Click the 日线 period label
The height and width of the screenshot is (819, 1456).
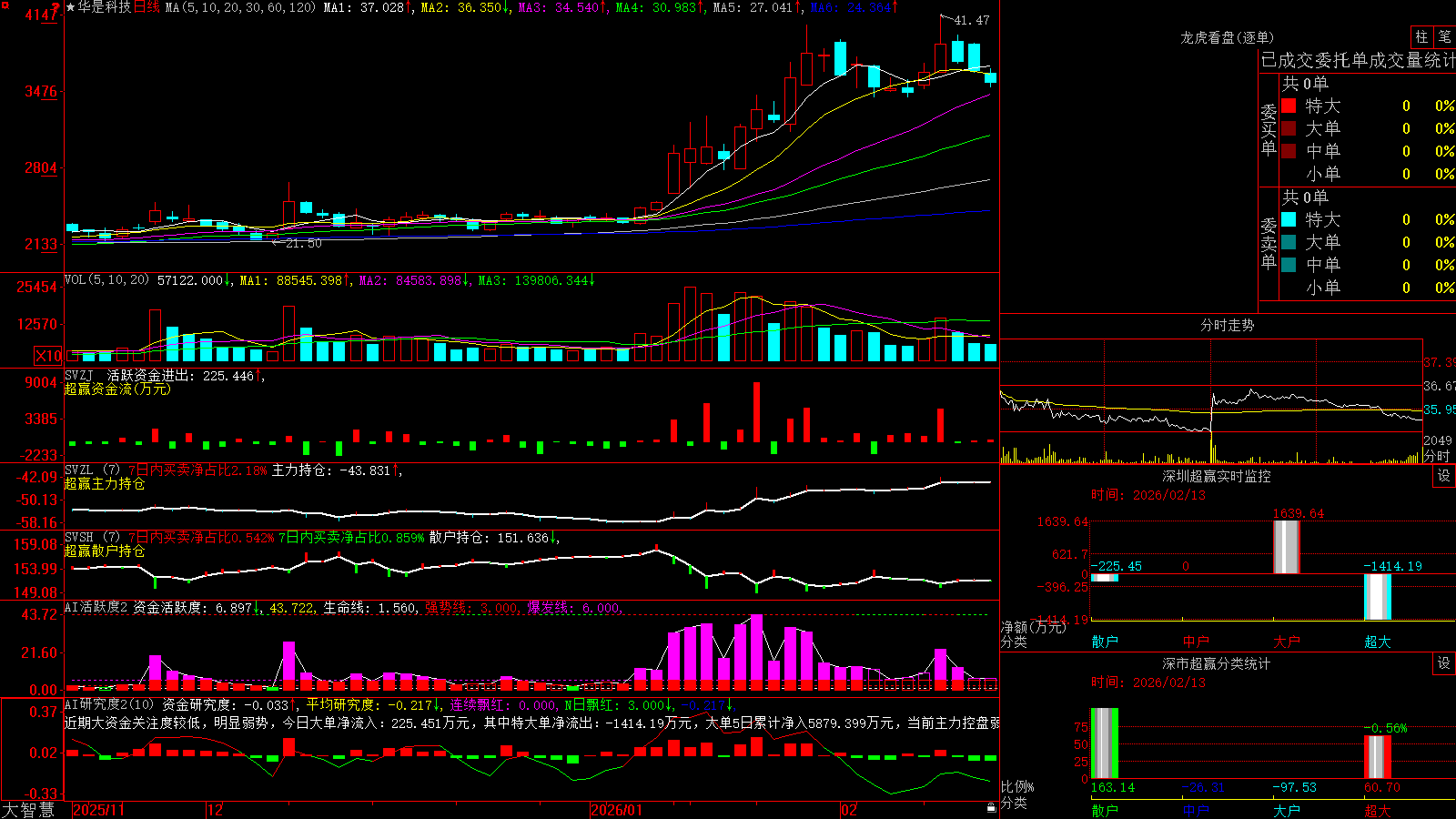[x=147, y=7]
